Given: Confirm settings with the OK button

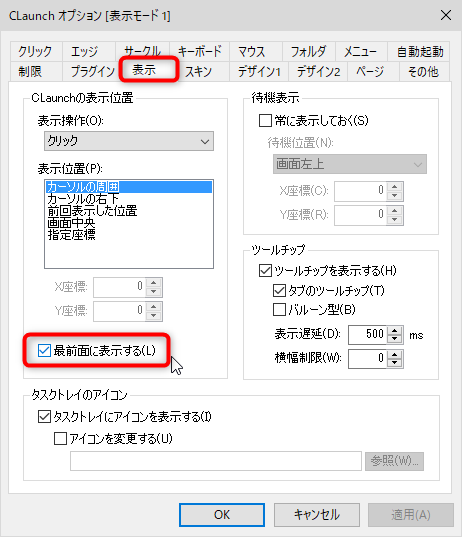Looking at the screenshot, I should click(222, 515).
